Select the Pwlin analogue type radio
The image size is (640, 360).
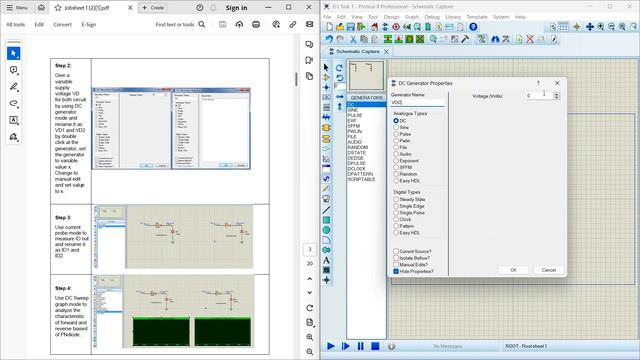396,140
